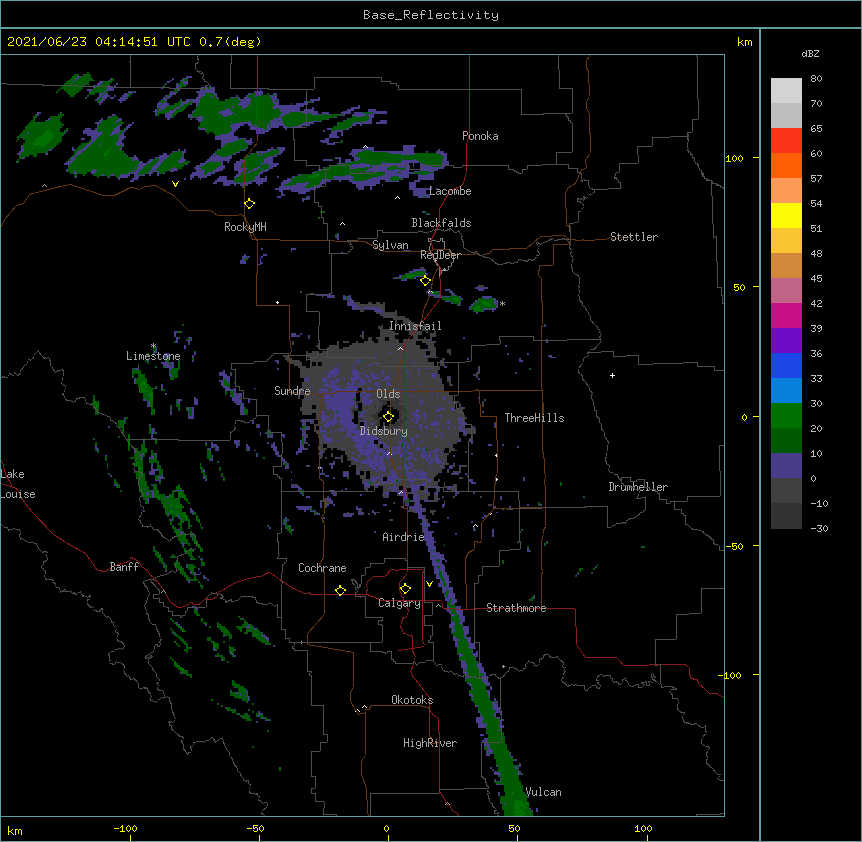
Task: Click the yellow diamond marker below Cochrane
Action: [x=340, y=590]
